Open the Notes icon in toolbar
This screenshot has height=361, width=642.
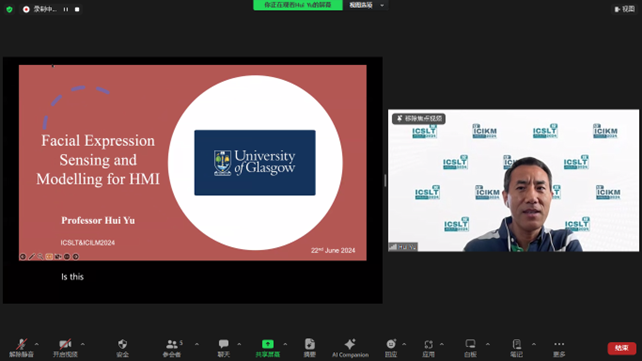click(516, 348)
